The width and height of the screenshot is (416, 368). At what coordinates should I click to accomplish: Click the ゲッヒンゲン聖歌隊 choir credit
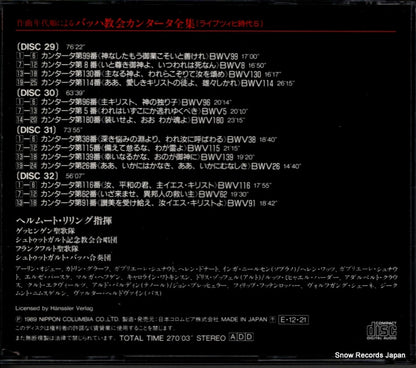click(x=45, y=231)
